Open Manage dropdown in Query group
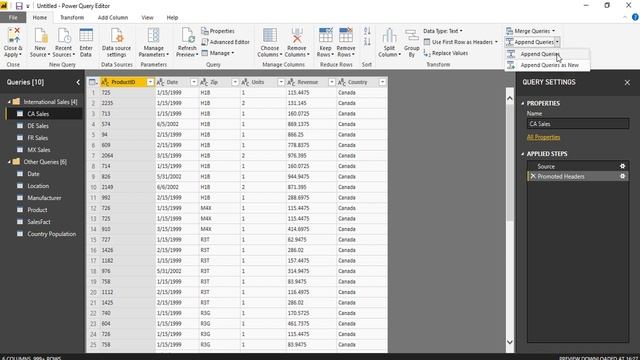 click(218, 53)
